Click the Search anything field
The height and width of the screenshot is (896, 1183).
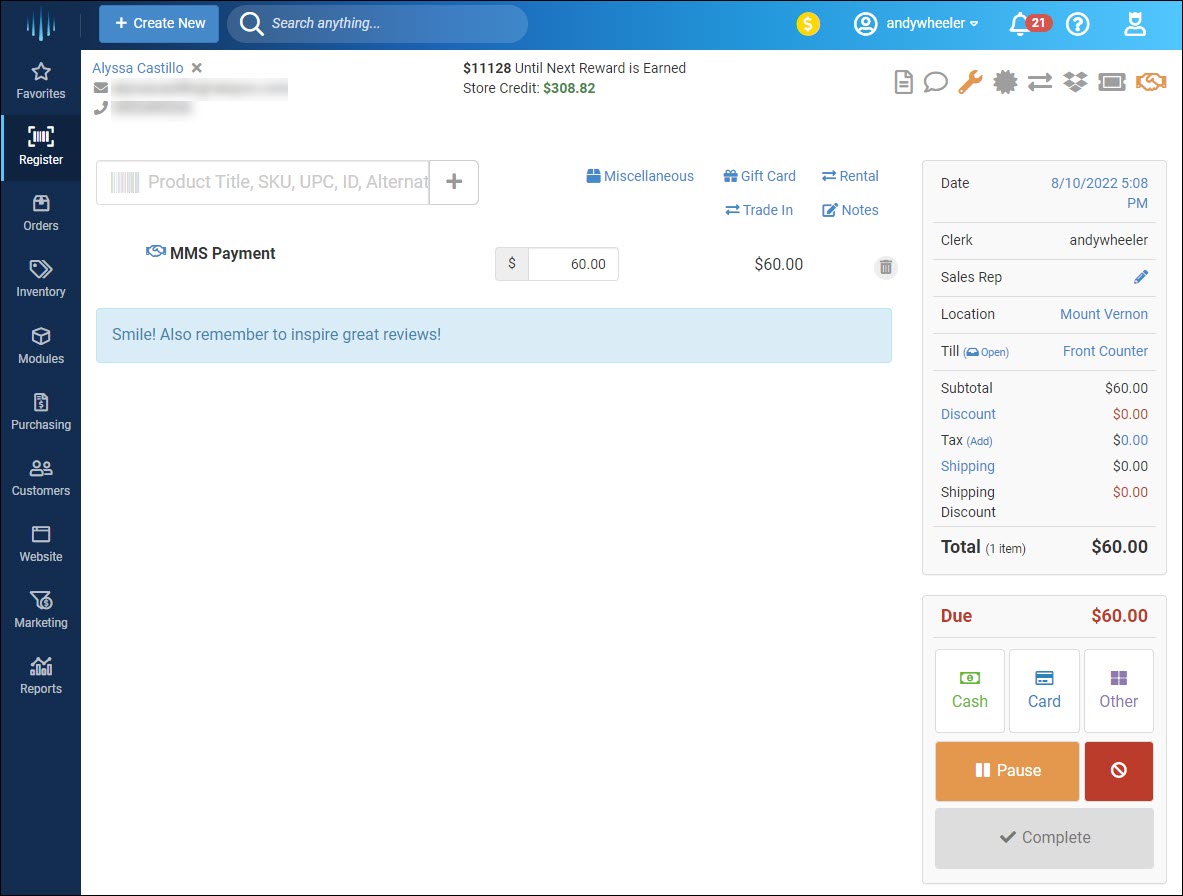pyautogui.click(x=377, y=23)
